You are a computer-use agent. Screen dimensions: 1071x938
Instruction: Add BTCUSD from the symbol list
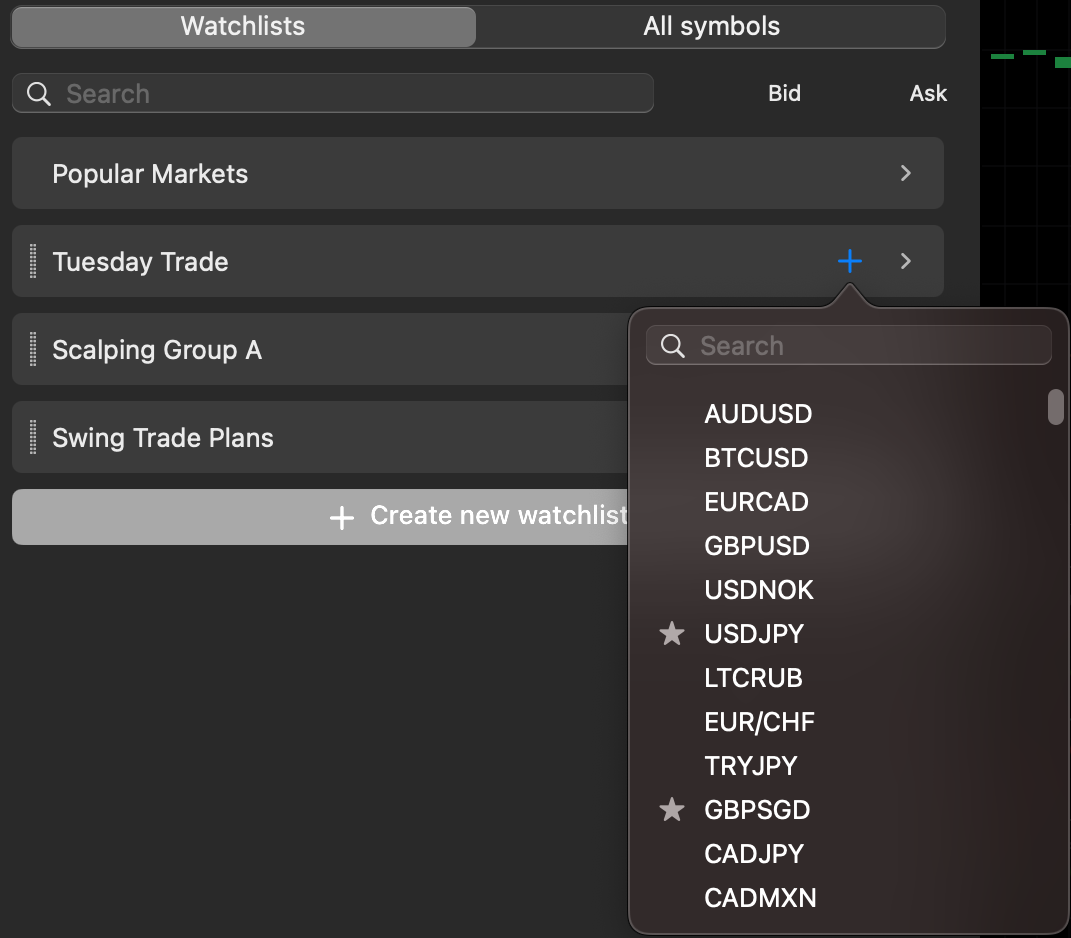pos(756,458)
